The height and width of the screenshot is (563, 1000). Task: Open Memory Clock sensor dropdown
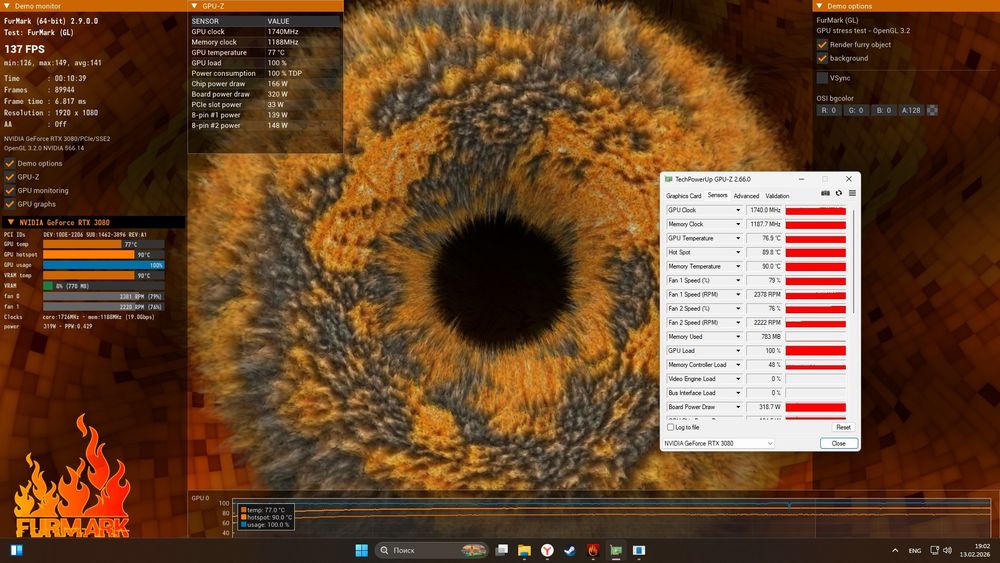click(738, 224)
